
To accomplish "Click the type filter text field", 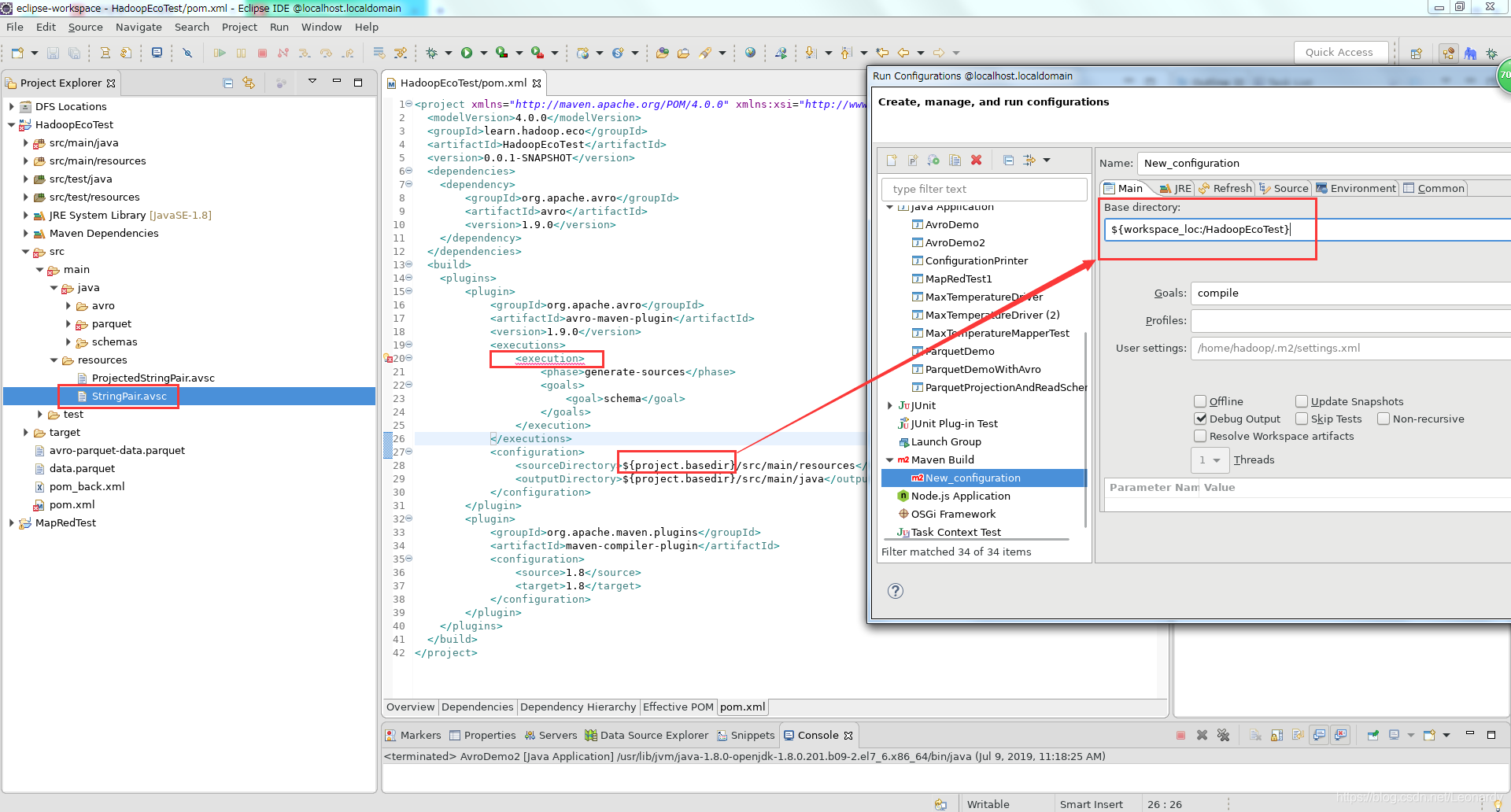I will click(985, 189).
